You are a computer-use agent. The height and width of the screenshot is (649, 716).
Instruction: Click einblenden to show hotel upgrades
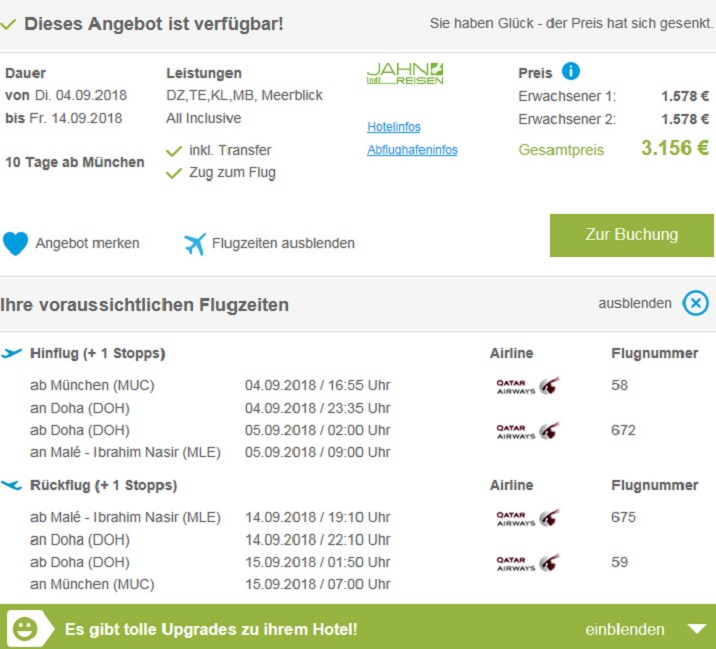click(625, 630)
